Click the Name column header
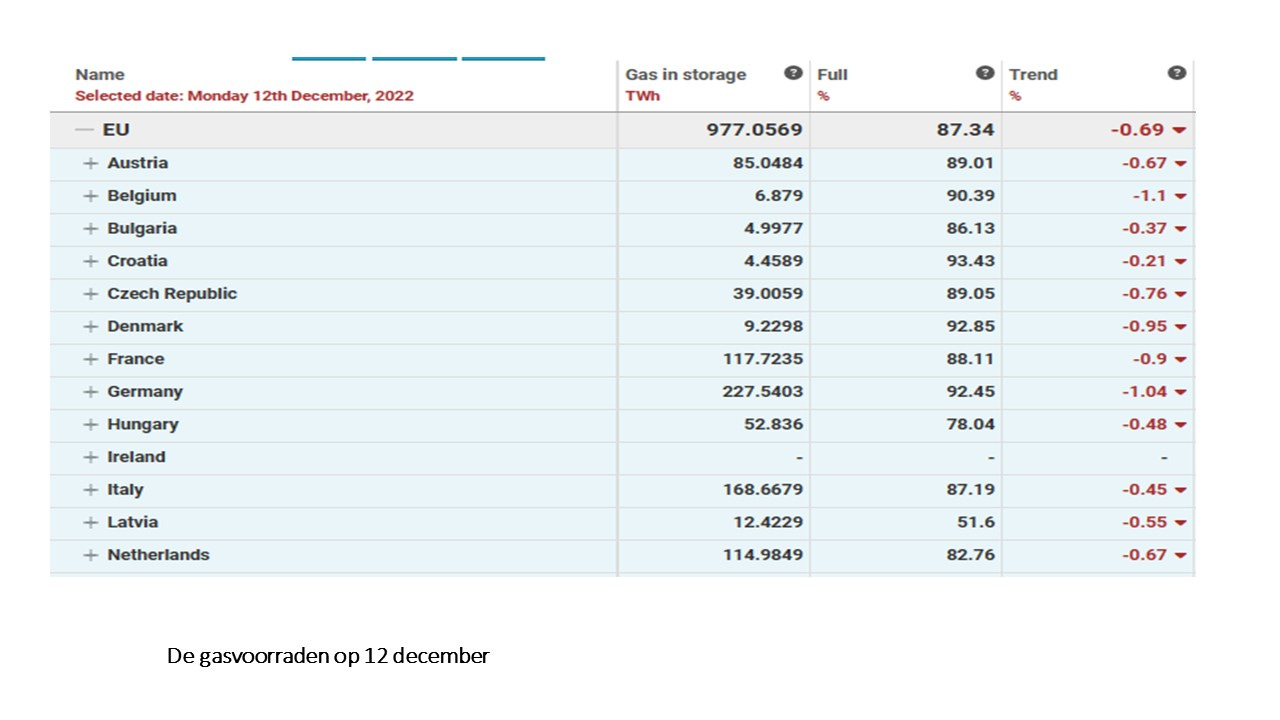Screen dimensions: 1280x720 click(100, 74)
